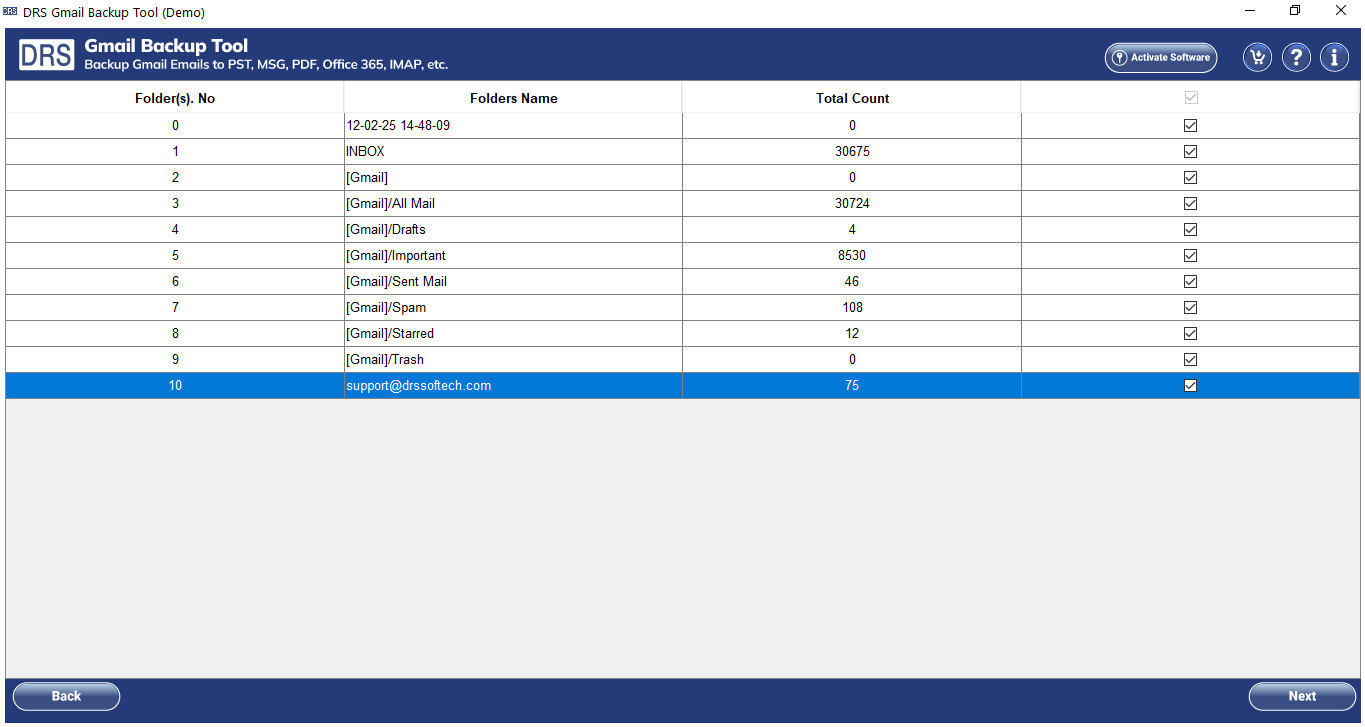Click the folder number 9 cell
This screenshot has width=1365, height=727.
click(175, 360)
